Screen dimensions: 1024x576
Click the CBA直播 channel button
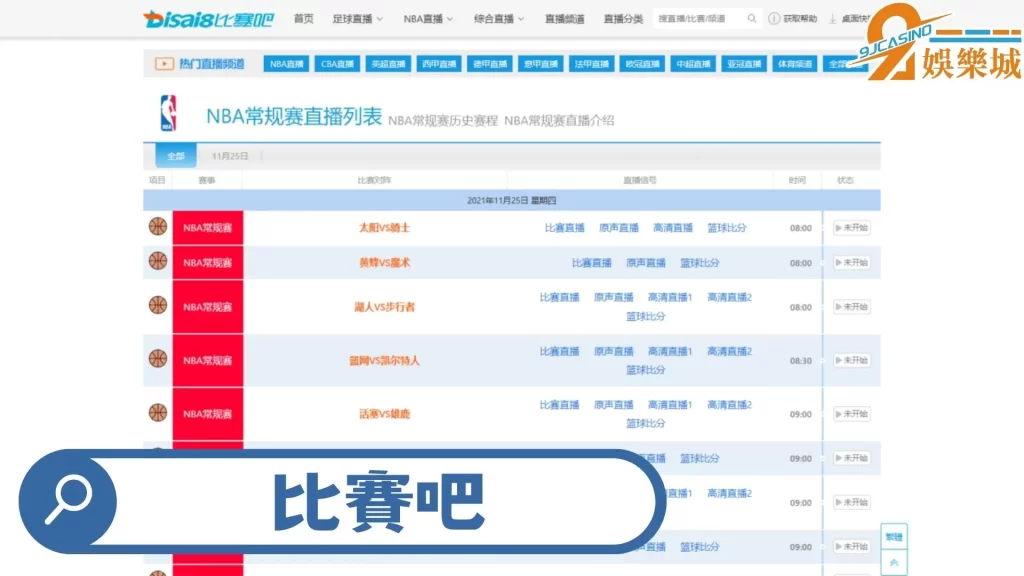click(337, 63)
